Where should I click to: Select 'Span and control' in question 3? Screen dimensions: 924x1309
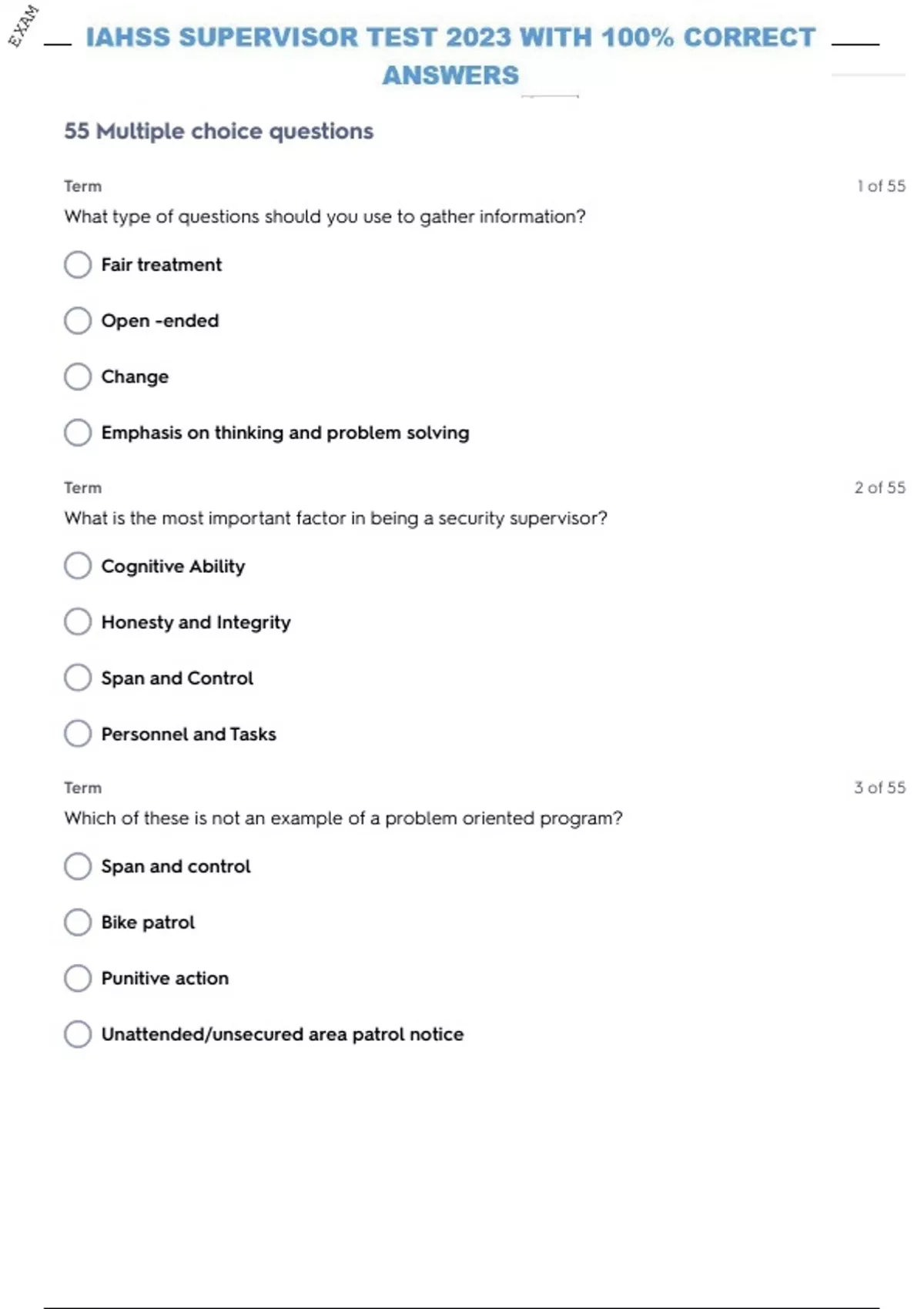[x=78, y=866]
